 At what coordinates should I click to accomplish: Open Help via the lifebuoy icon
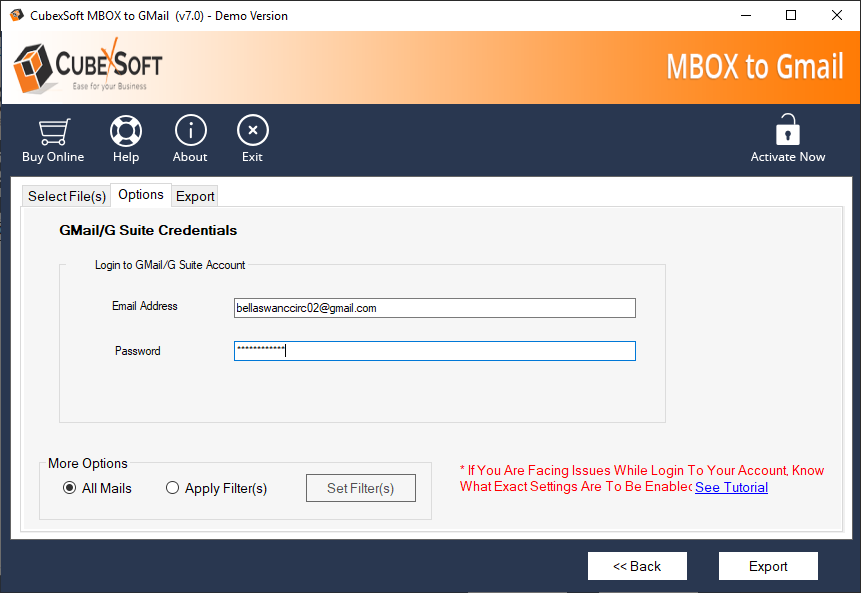[126, 132]
